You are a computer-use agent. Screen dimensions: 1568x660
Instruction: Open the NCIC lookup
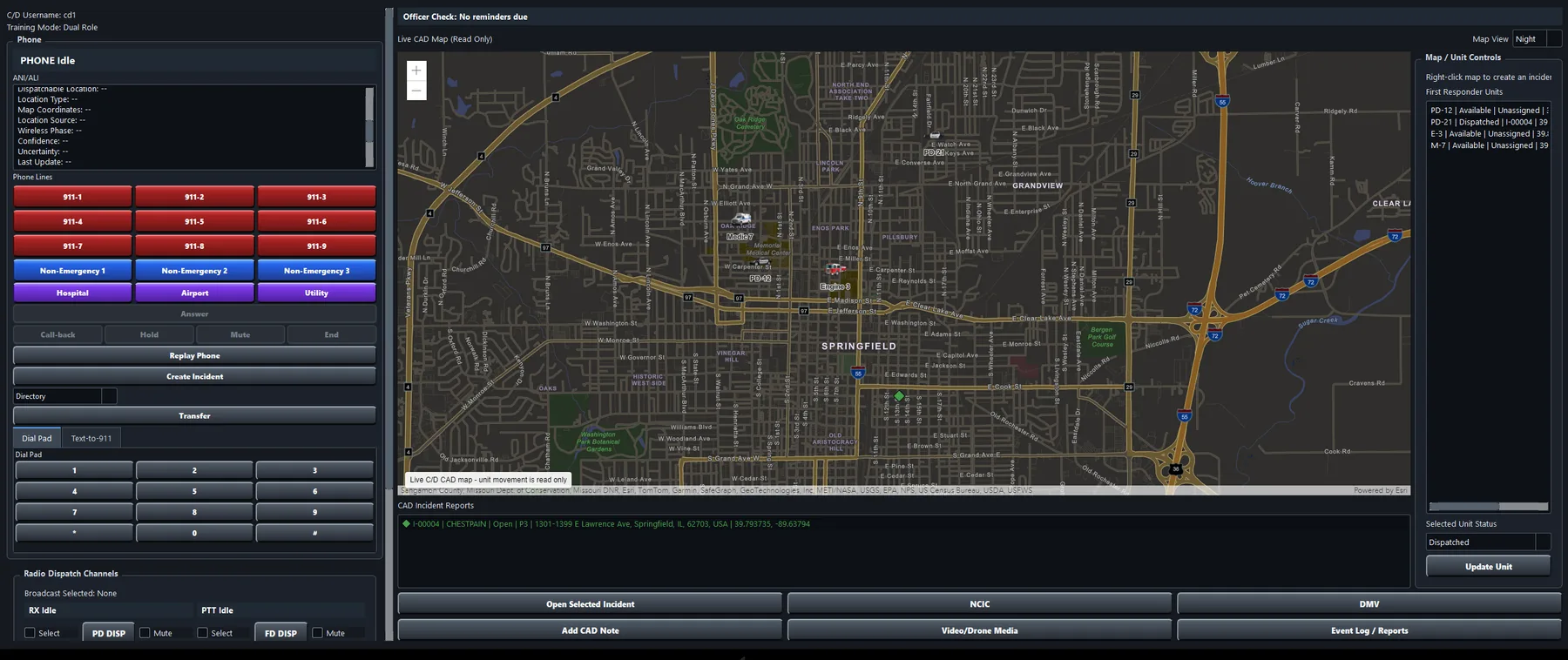pos(979,604)
